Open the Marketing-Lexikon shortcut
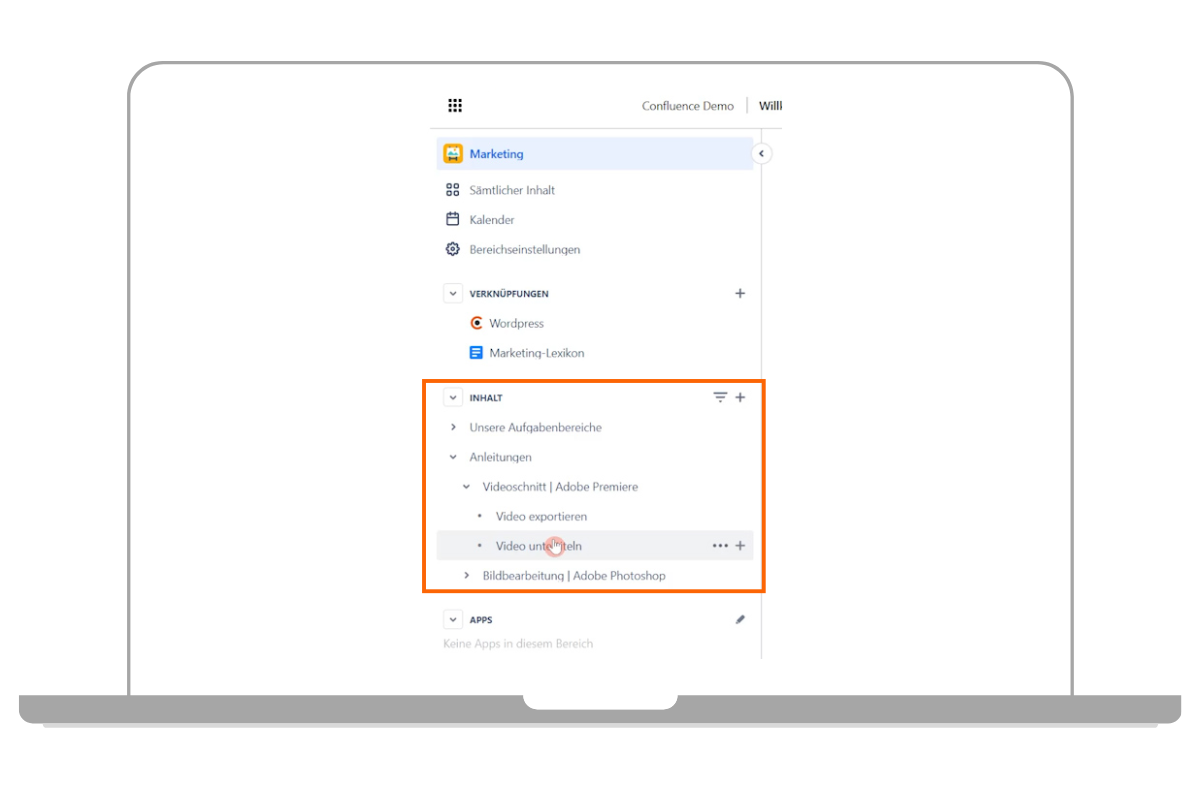This screenshot has height=790, width=1200. [x=536, y=353]
